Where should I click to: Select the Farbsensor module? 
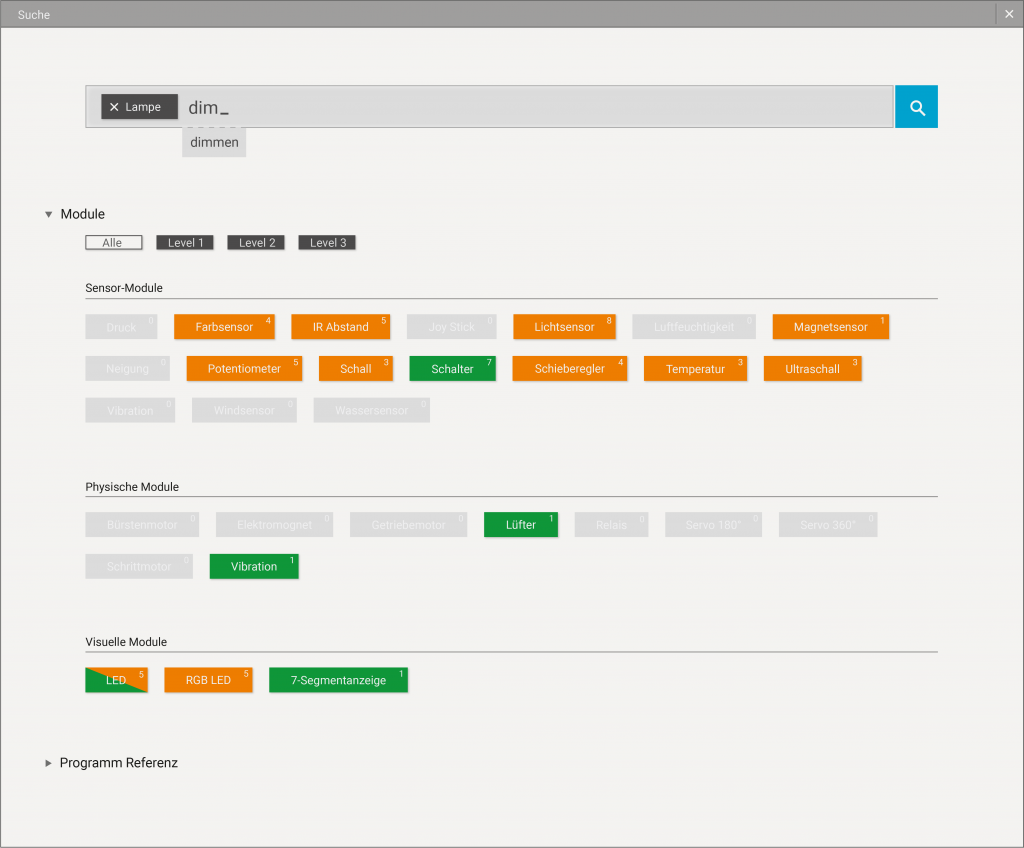tap(224, 327)
